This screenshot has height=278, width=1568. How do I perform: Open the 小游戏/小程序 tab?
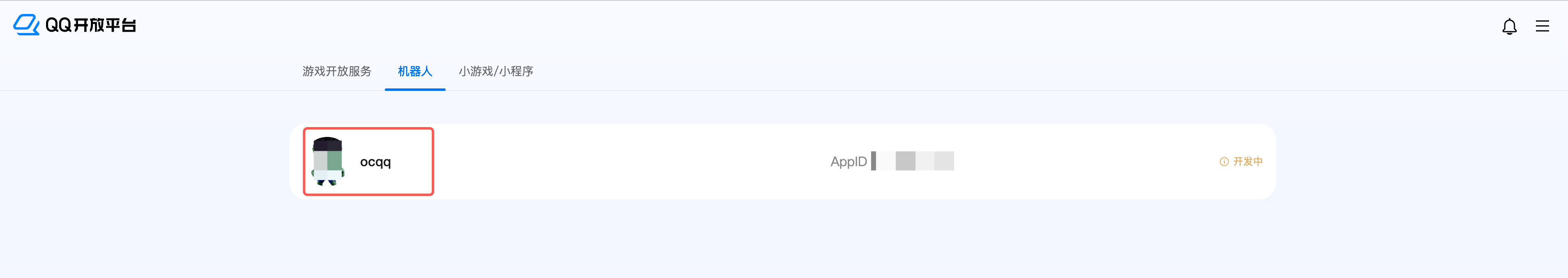pyautogui.click(x=495, y=71)
